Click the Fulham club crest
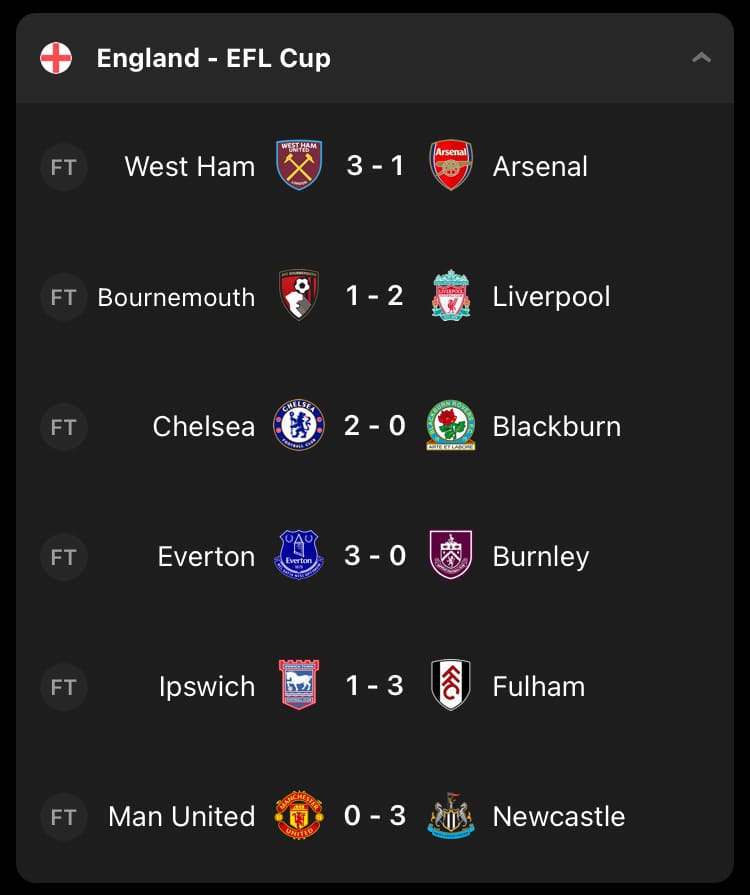The width and height of the screenshot is (750, 895). pyautogui.click(x=451, y=685)
